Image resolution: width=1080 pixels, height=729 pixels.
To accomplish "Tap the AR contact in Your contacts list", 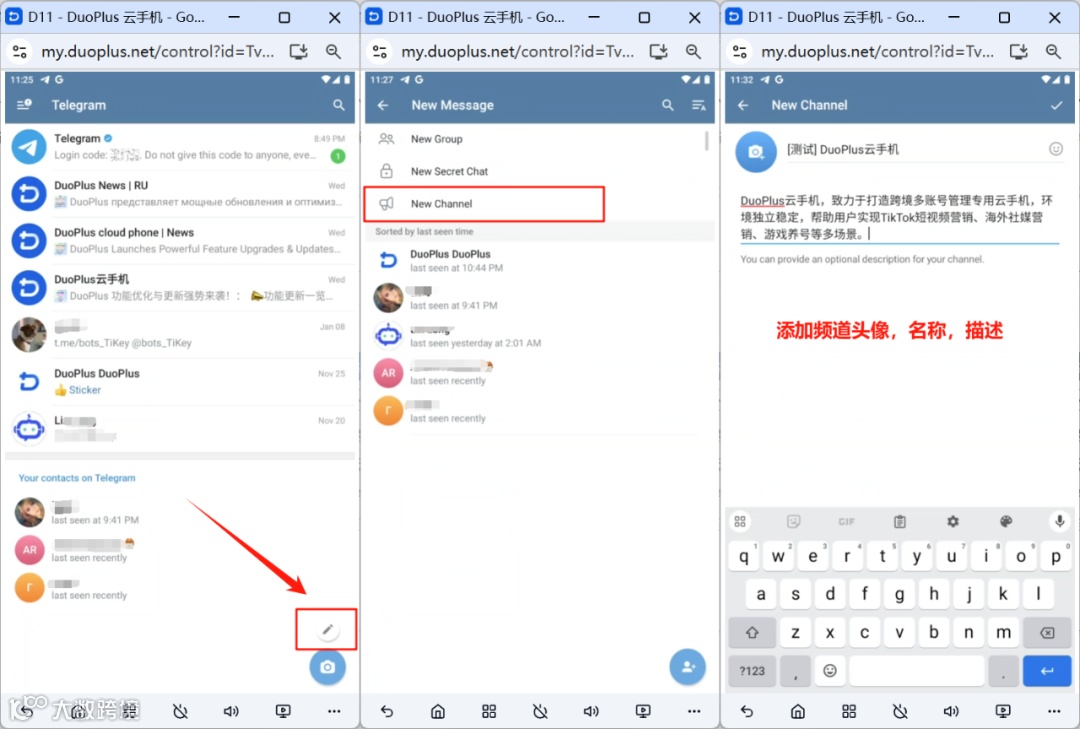I will pyautogui.click(x=180, y=550).
